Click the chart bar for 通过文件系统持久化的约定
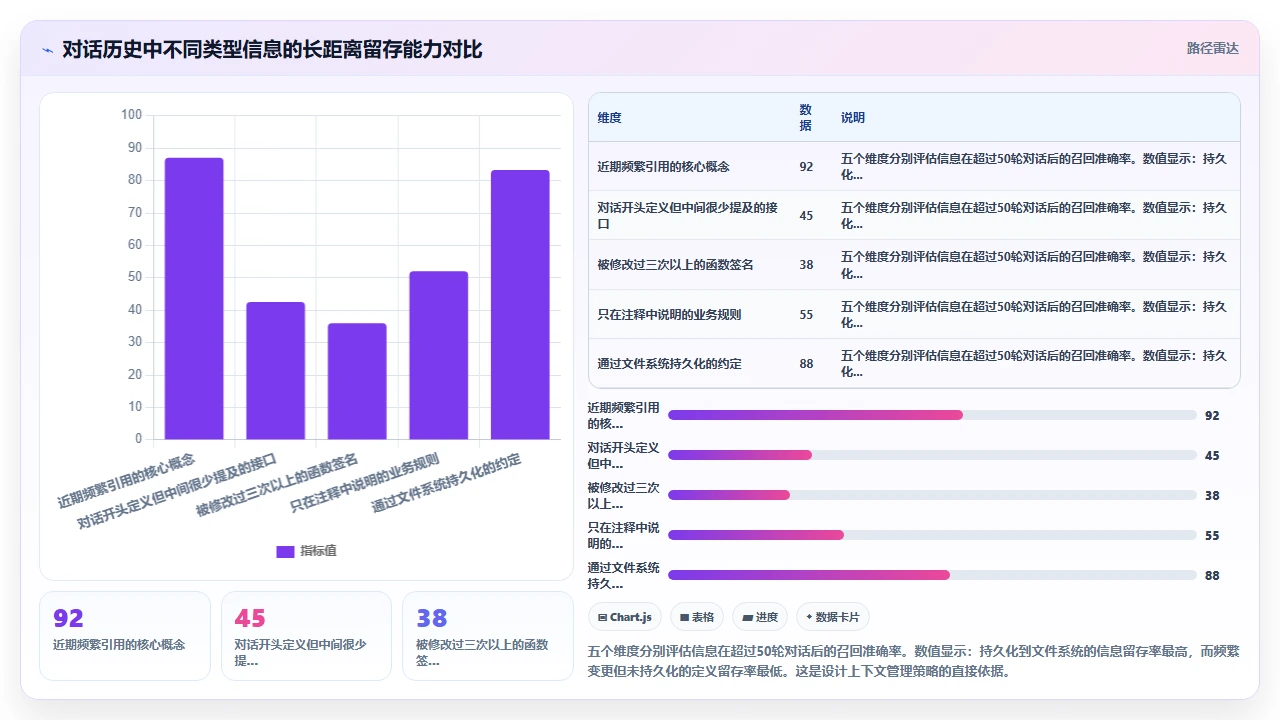The image size is (1280, 720). point(520,304)
